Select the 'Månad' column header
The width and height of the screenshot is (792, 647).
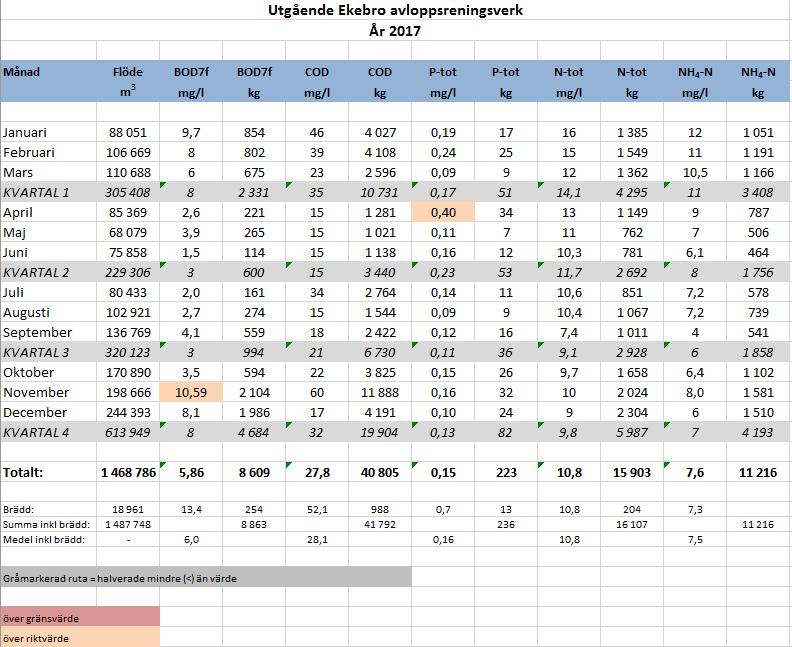pyautogui.click(x=21, y=72)
